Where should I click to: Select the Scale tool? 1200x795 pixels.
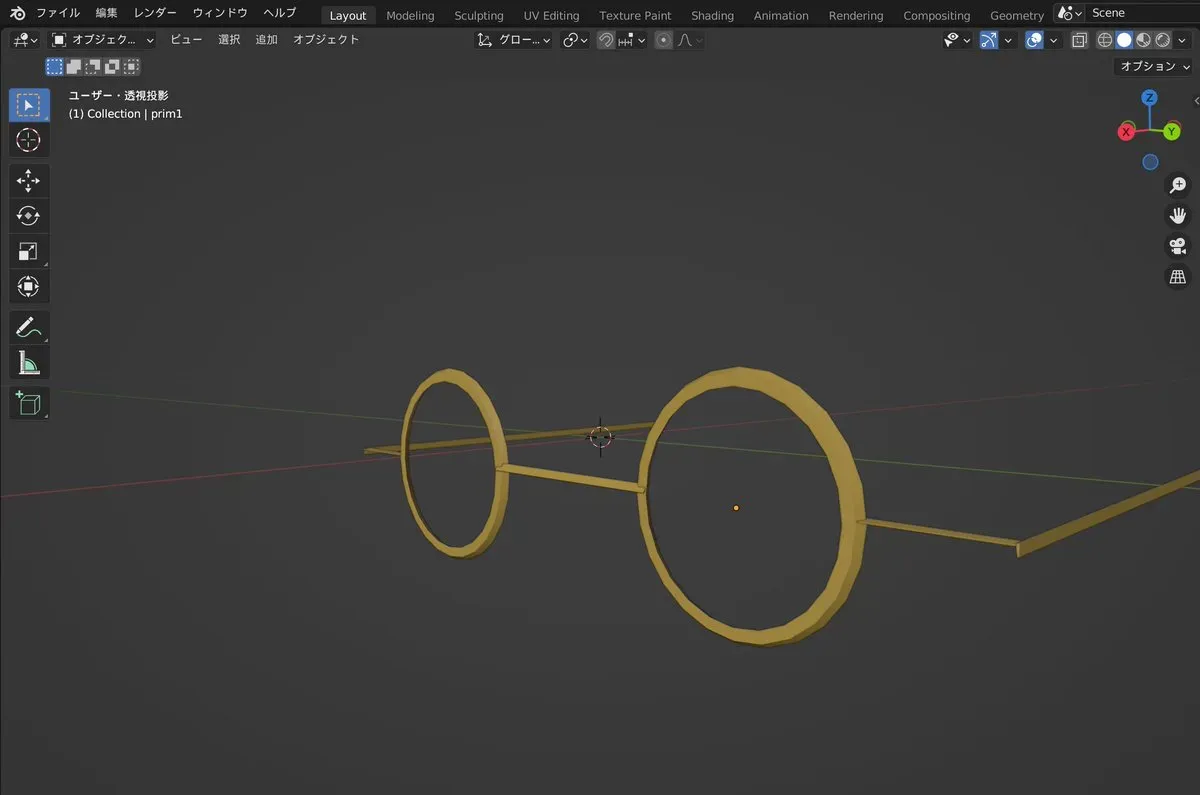click(29, 251)
